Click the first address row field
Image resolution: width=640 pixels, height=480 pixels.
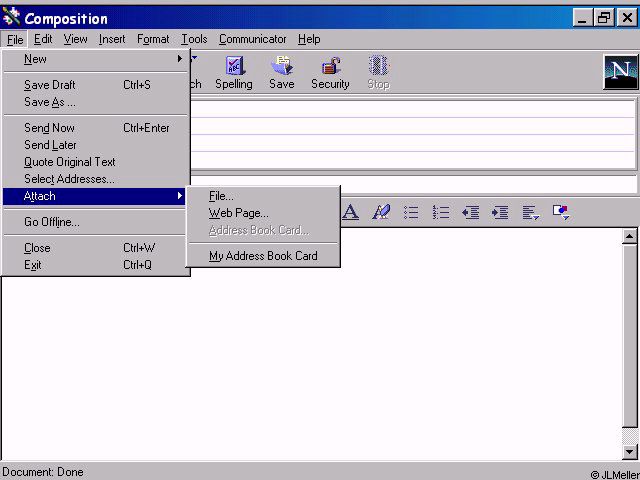pyautogui.click(x=412, y=109)
